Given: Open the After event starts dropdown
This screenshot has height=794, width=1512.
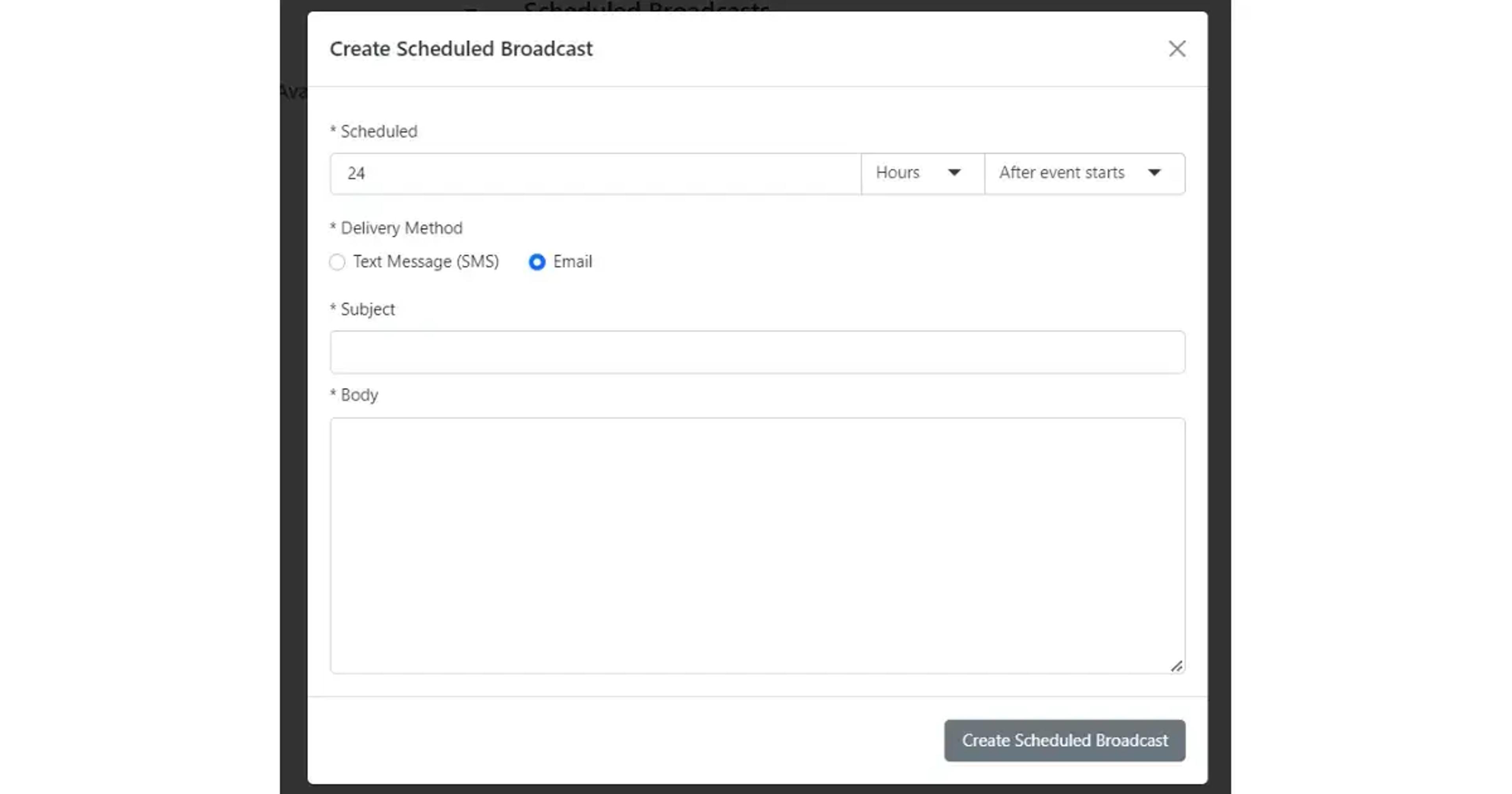Looking at the screenshot, I should 1085,173.
